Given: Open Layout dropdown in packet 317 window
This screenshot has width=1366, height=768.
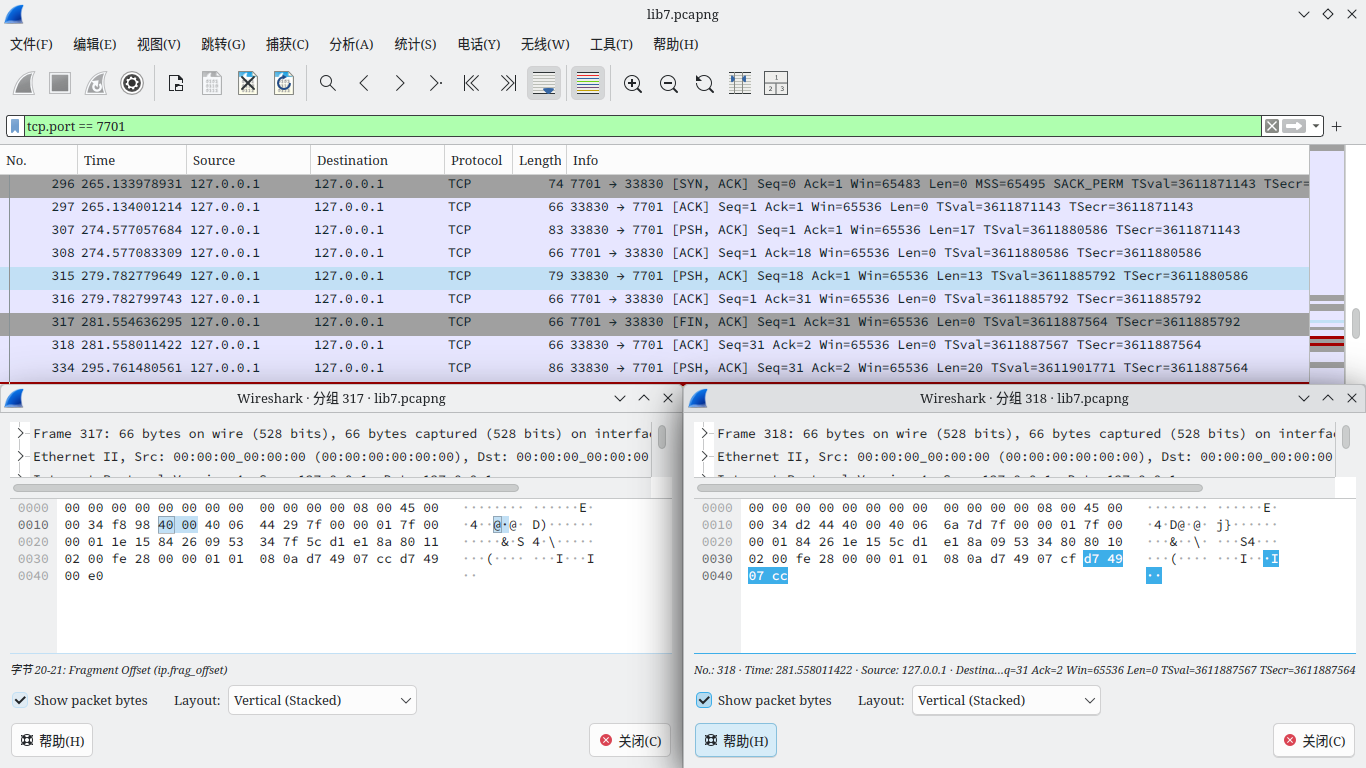Looking at the screenshot, I should (322, 700).
